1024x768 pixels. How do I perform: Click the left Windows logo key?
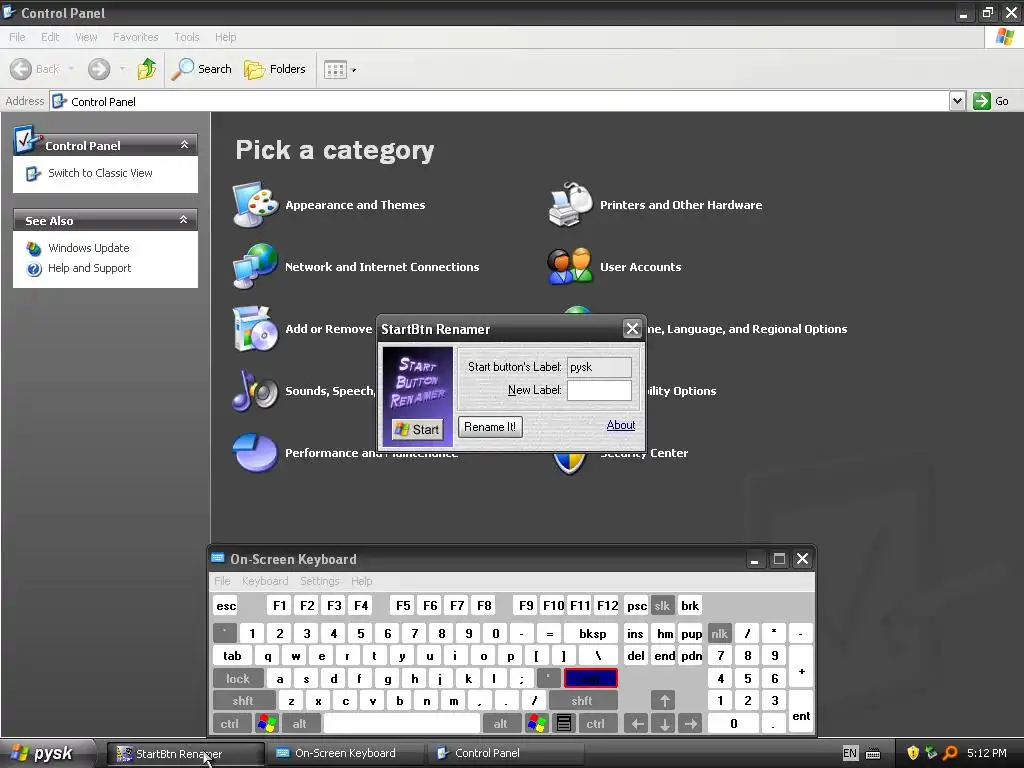pyautogui.click(x=266, y=724)
